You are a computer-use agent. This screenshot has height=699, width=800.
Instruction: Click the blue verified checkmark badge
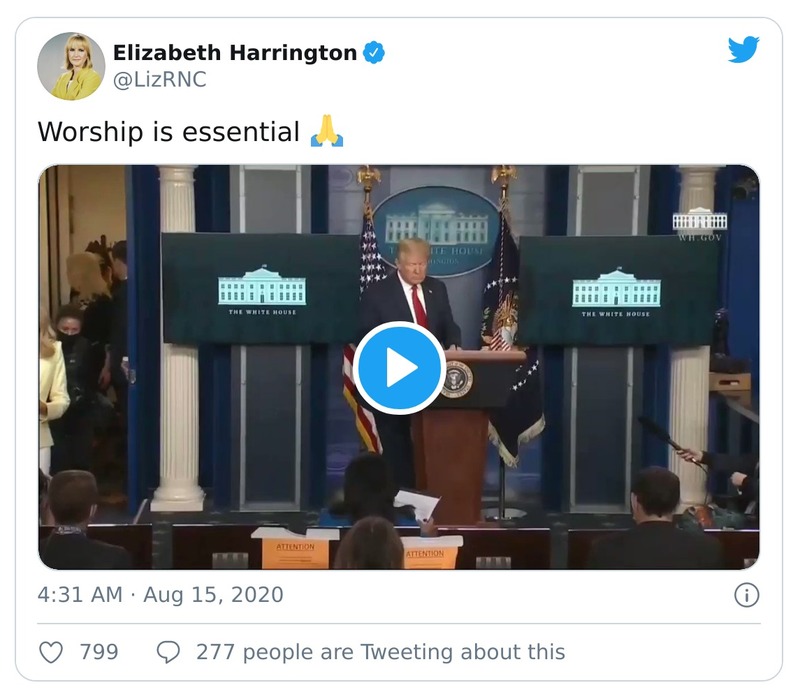(374, 53)
